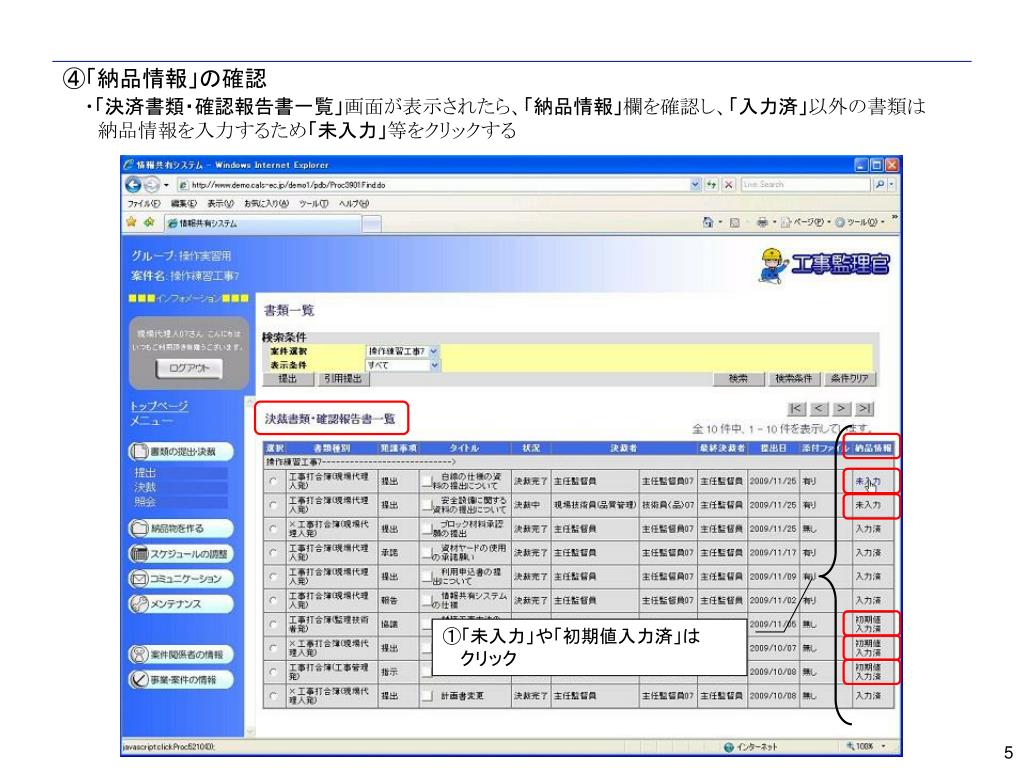Click 初期値入力済 in the 2009/10/07 row
Screen dimensions: 1024x768
(868, 648)
